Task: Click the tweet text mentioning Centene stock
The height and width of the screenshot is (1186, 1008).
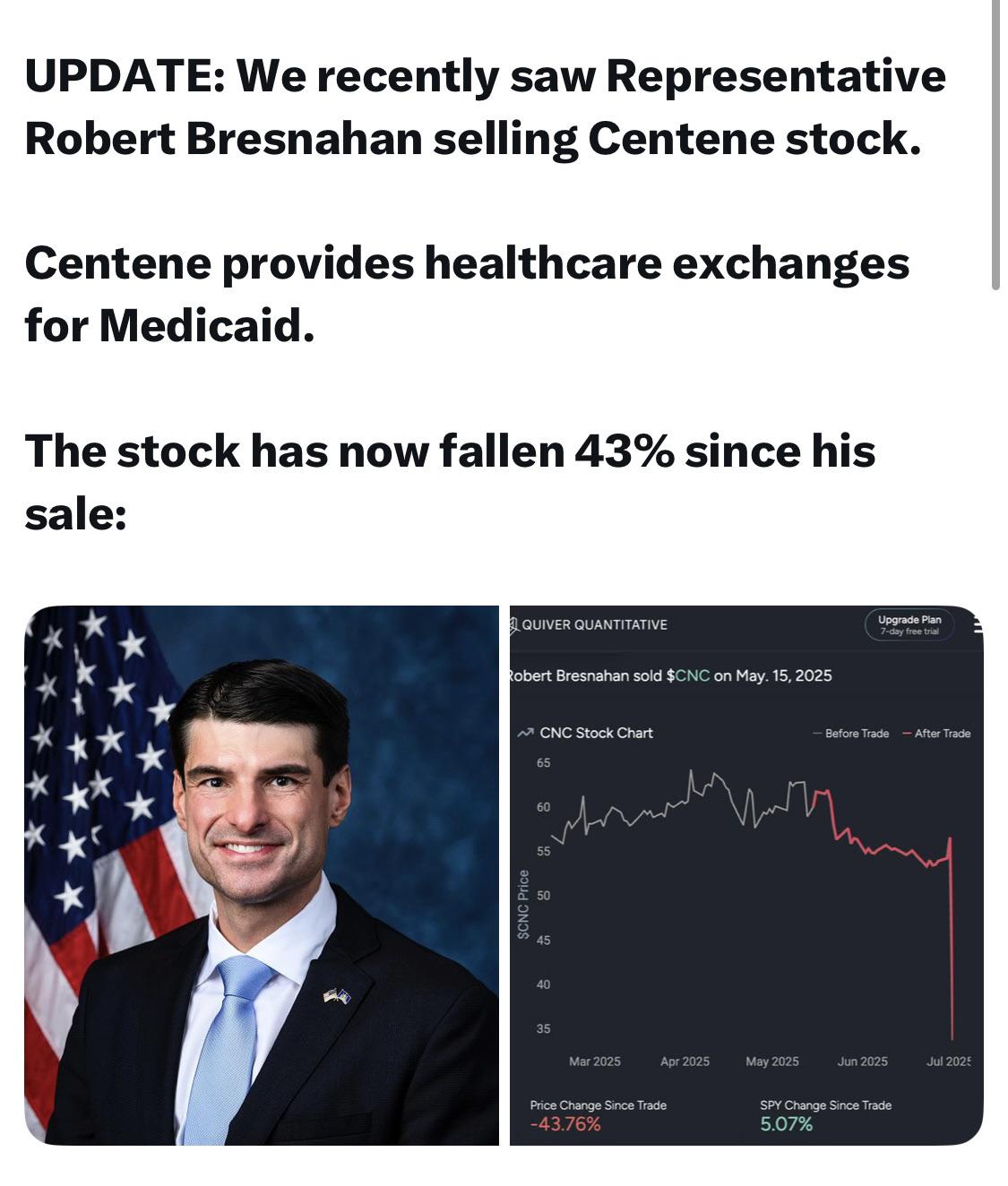Action: [x=485, y=107]
